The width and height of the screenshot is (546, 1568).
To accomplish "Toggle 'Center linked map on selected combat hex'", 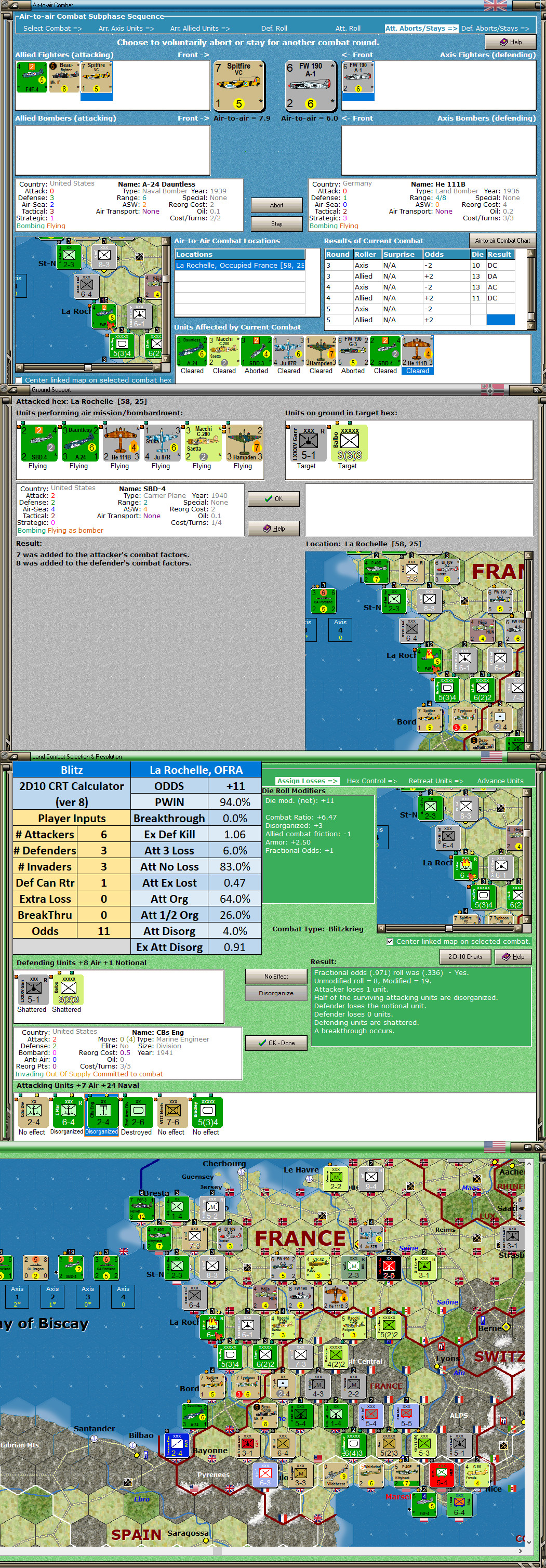I will (x=19, y=380).
